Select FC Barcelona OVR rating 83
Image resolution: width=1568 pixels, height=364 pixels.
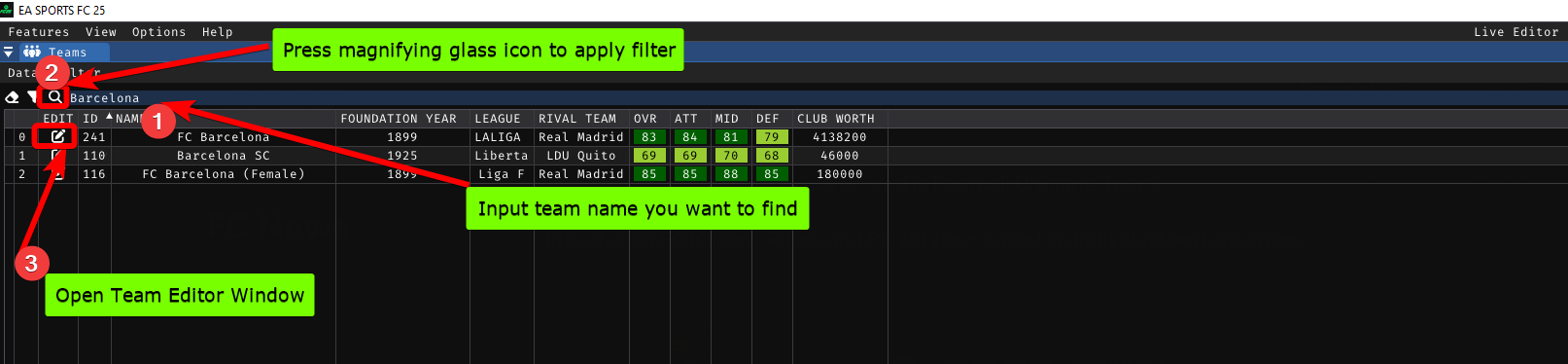click(649, 137)
